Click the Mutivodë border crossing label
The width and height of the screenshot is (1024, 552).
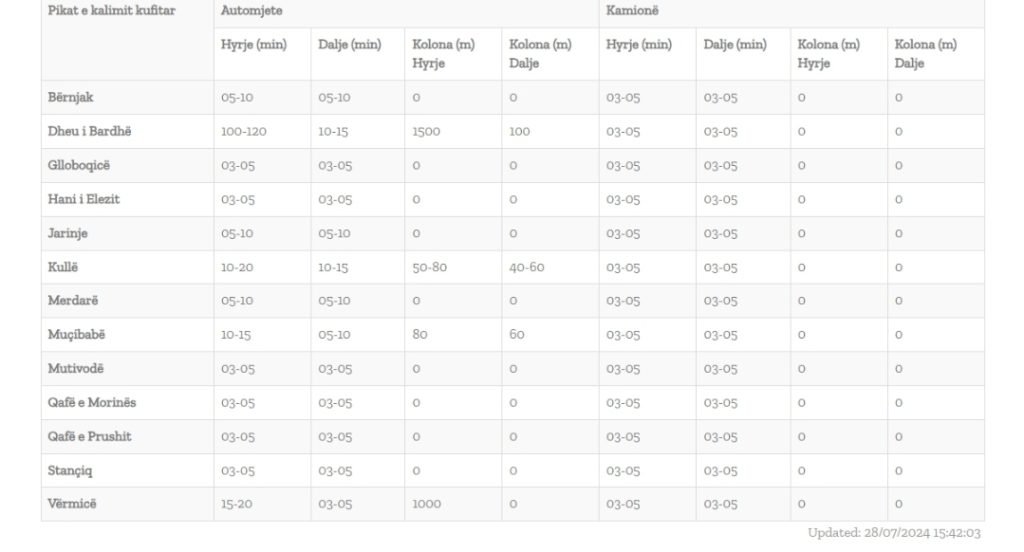tap(76, 368)
